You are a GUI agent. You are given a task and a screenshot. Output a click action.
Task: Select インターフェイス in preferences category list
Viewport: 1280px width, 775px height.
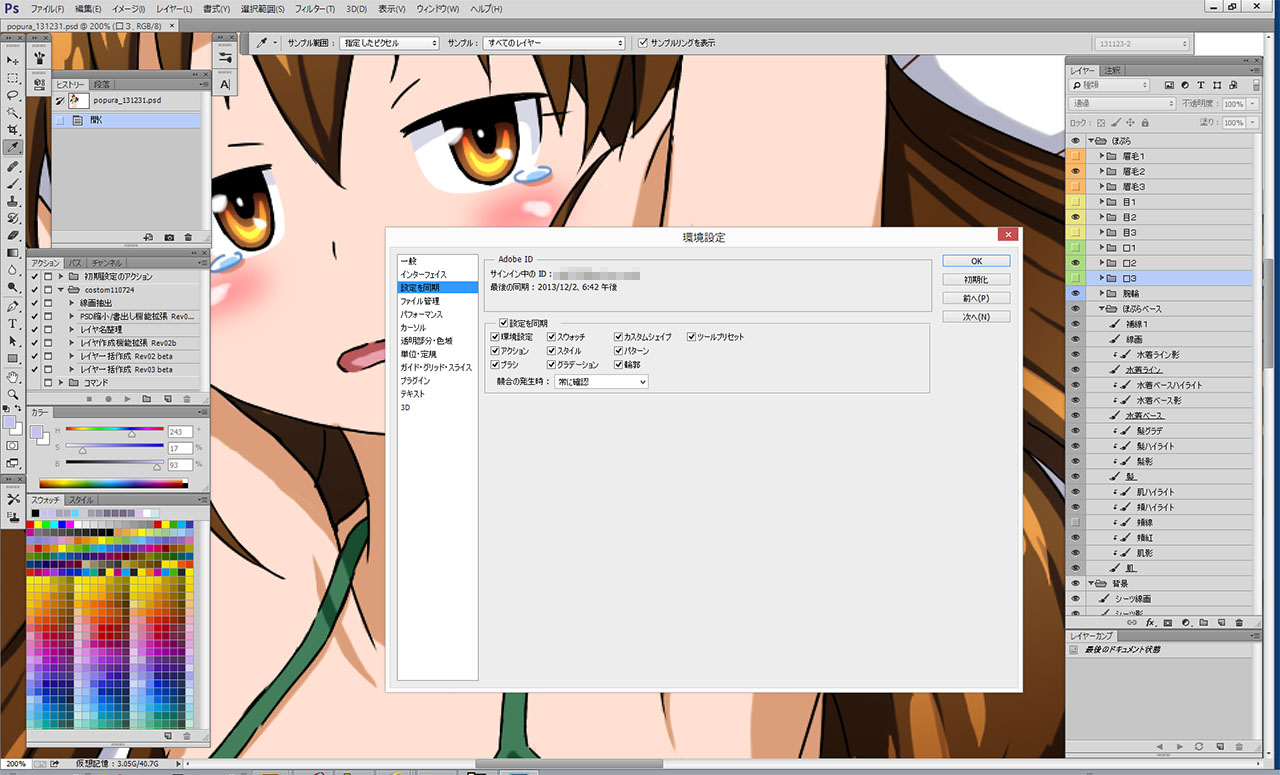[437, 274]
